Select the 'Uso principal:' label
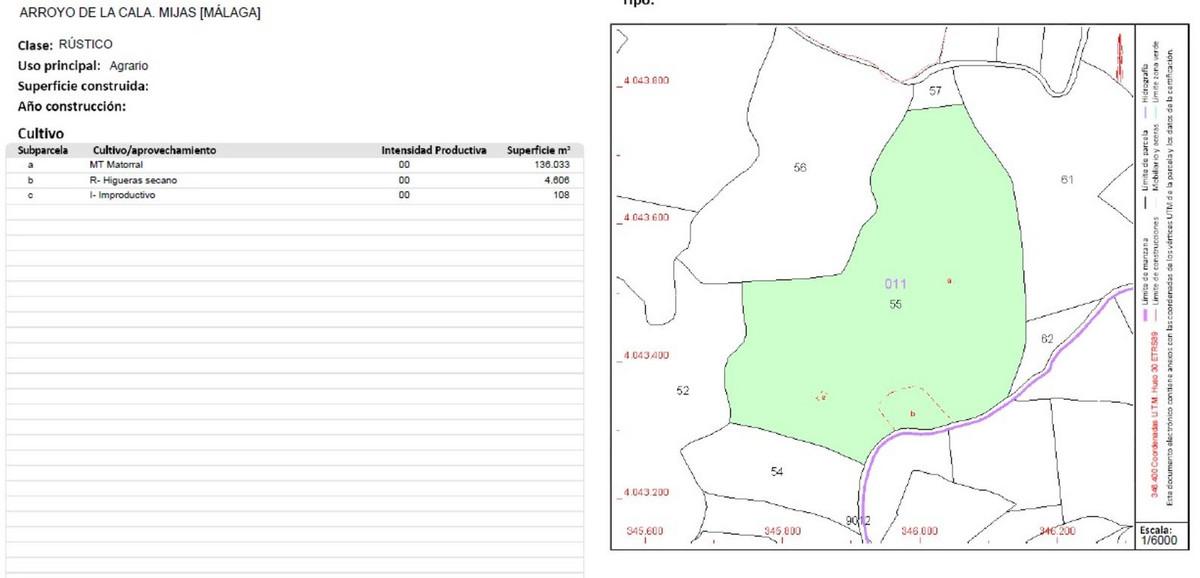This screenshot has width=1200, height=578. point(59,66)
